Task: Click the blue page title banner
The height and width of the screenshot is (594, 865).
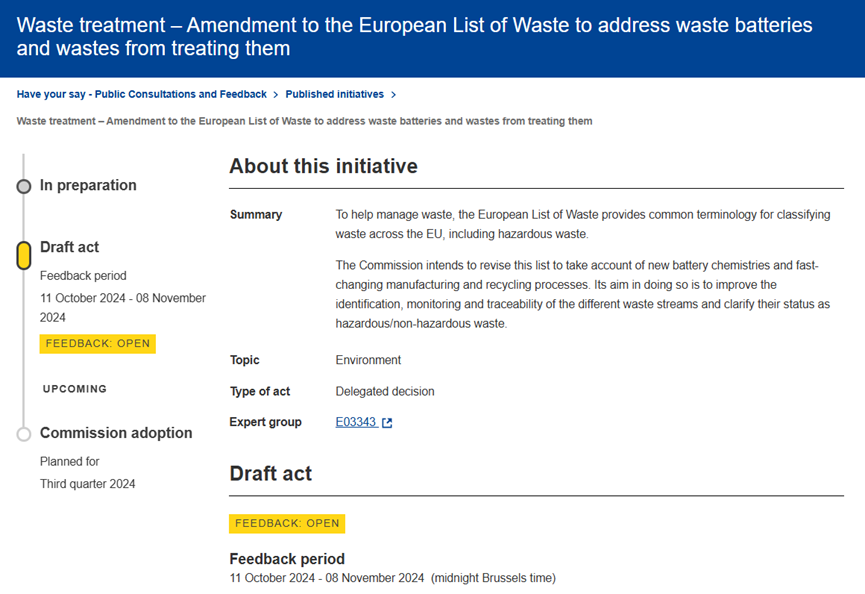Action: tap(432, 37)
